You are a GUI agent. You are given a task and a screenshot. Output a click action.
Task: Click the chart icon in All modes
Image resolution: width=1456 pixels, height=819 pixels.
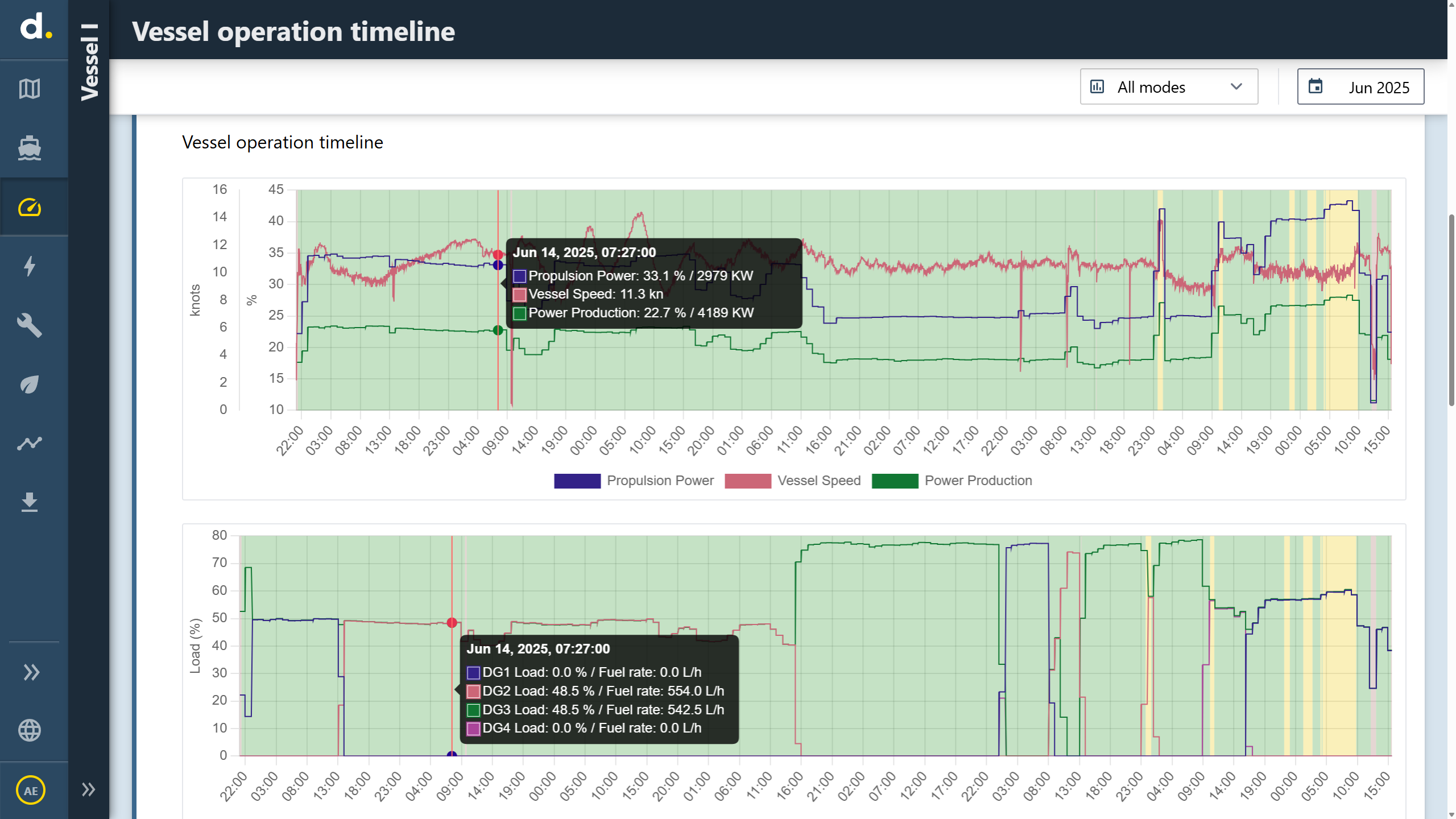coord(1097,86)
